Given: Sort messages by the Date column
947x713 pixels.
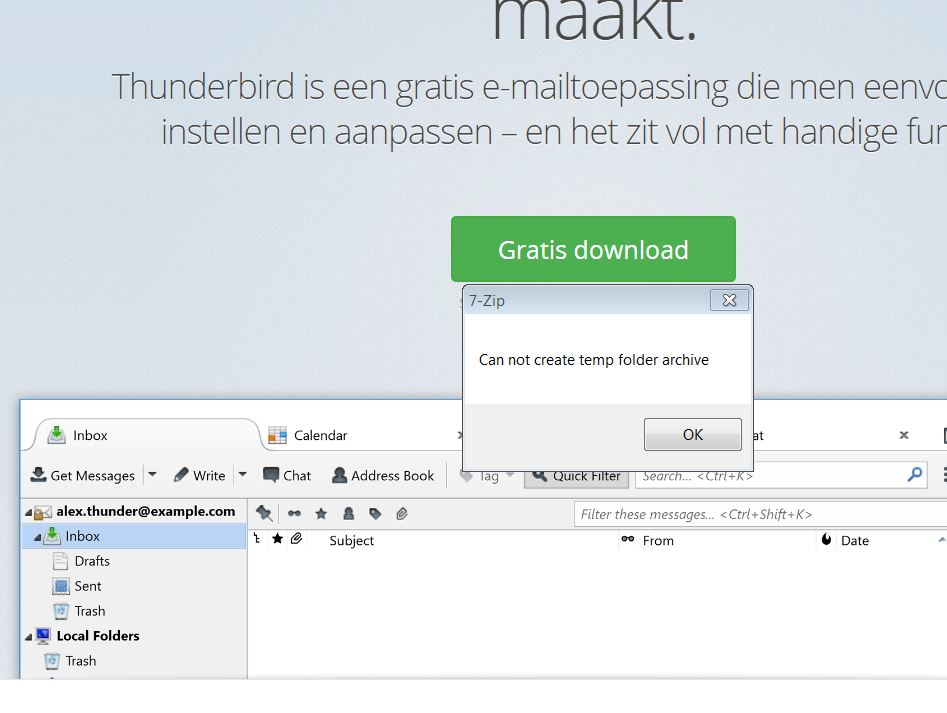Looking at the screenshot, I should pos(855,541).
